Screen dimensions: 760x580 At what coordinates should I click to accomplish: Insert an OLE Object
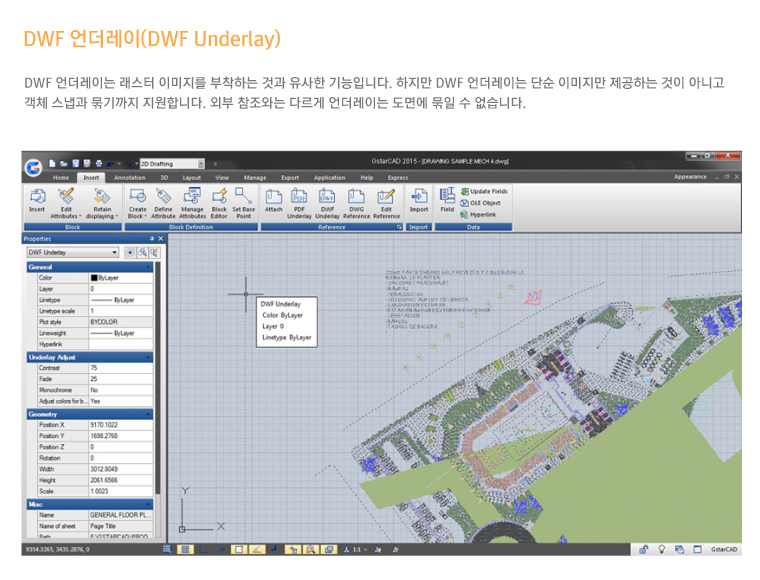coord(485,203)
